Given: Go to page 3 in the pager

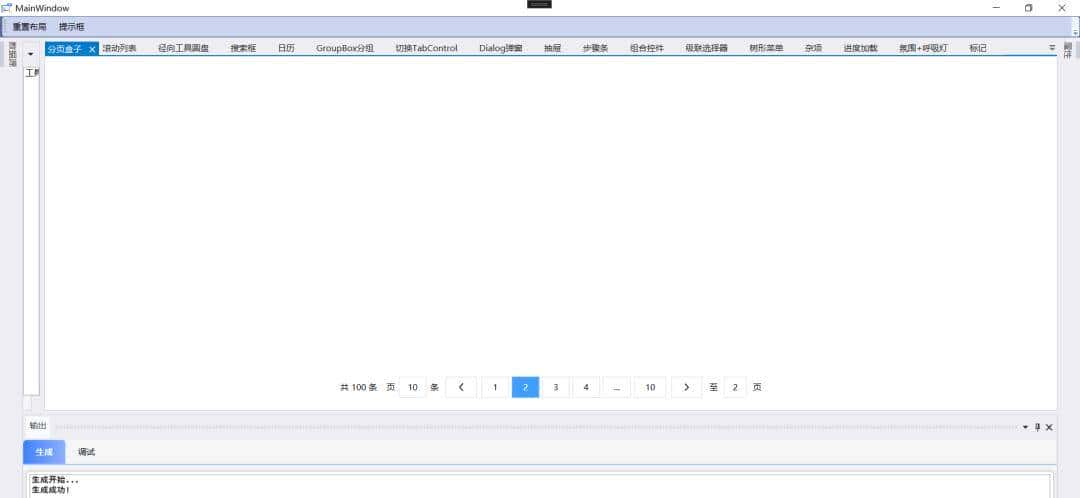Looking at the screenshot, I should [556, 387].
